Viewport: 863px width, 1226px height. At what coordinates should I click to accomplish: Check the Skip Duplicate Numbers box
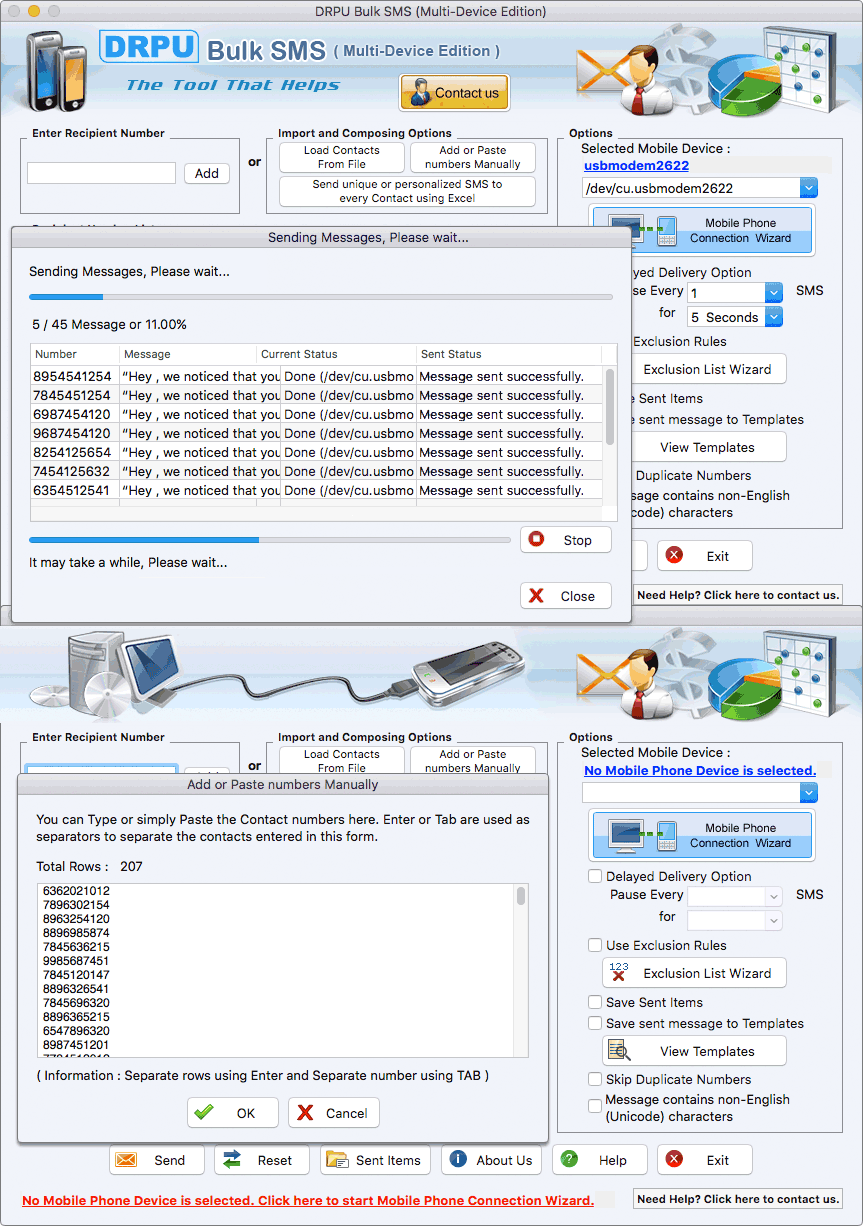click(x=595, y=1079)
